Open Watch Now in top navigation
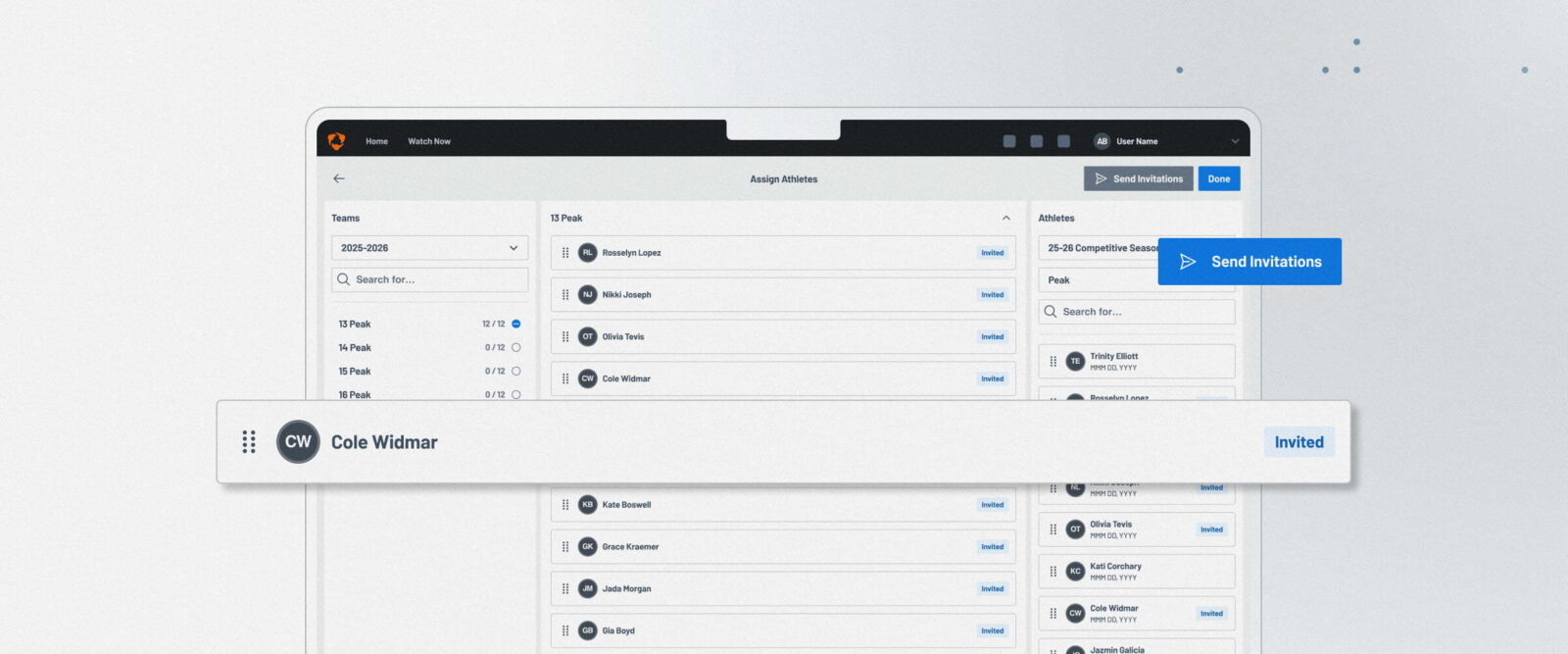Viewport: 1568px width, 654px height. tap(429, 141)
